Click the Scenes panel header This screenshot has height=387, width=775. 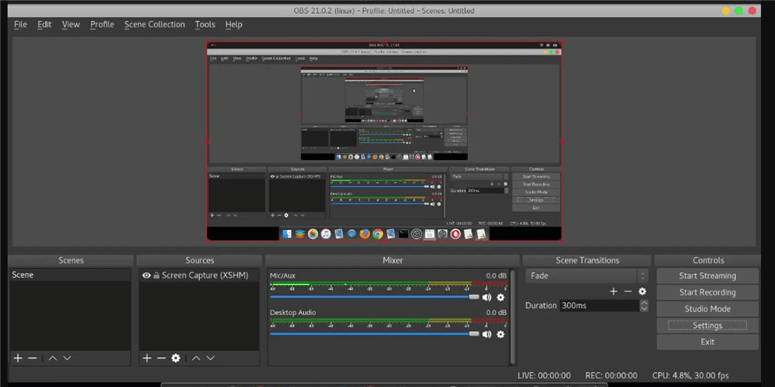pyautogui.click(x=71, y=260)
